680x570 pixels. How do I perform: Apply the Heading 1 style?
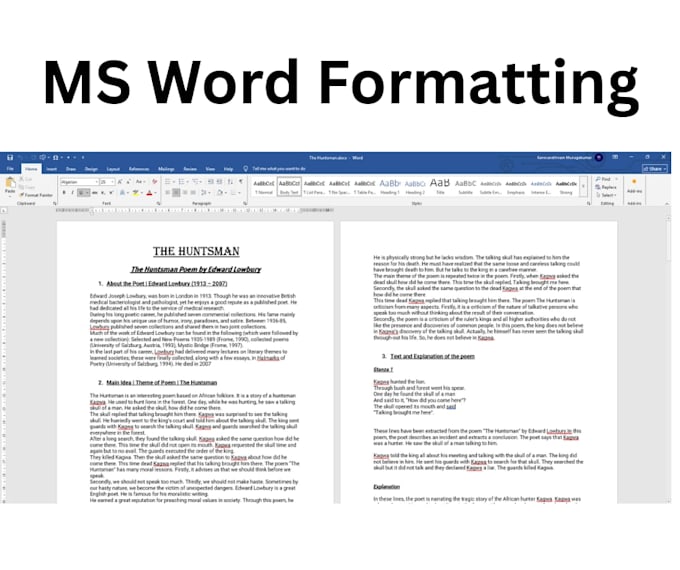point(389,187)
